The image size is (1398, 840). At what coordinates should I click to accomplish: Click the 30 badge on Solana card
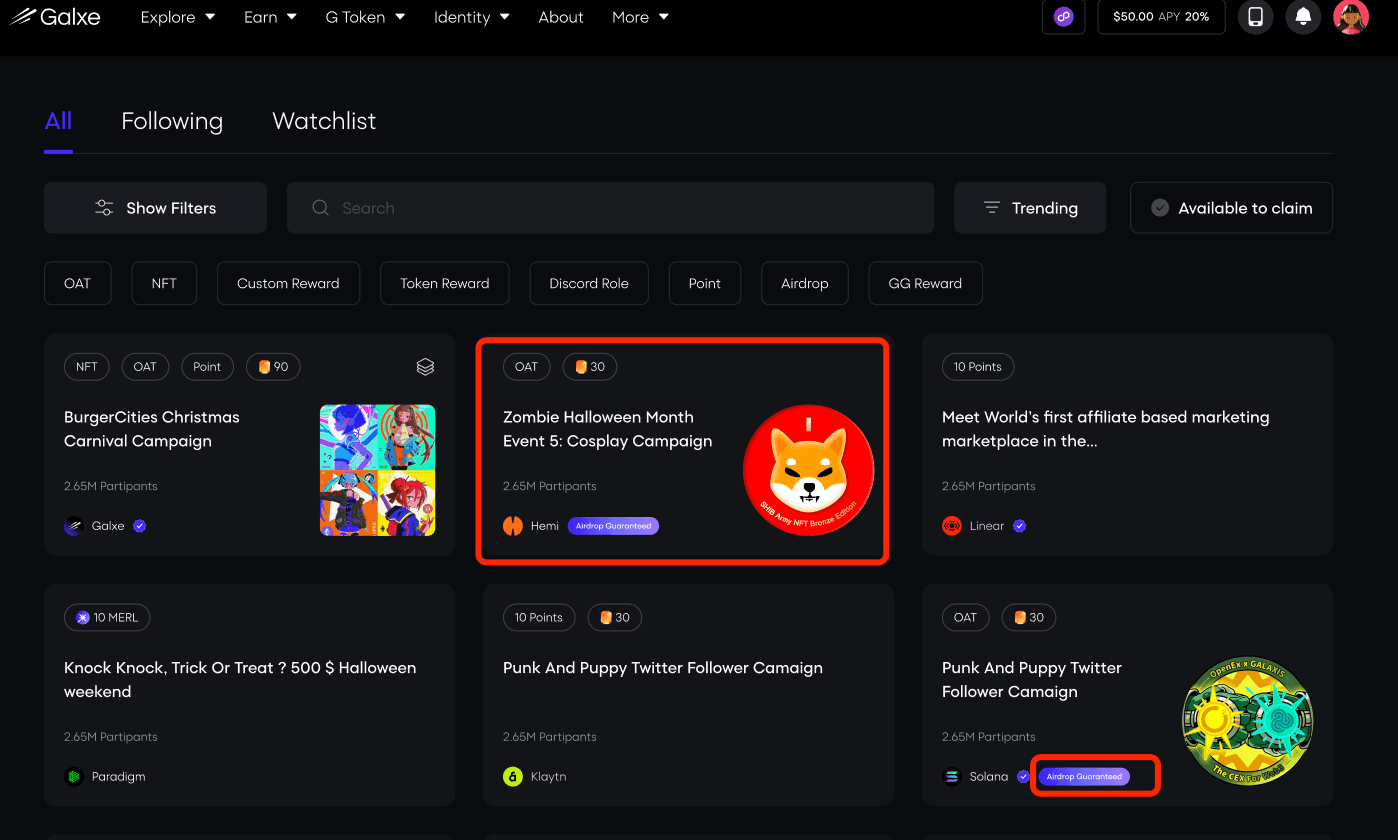tap(1029, 617)
